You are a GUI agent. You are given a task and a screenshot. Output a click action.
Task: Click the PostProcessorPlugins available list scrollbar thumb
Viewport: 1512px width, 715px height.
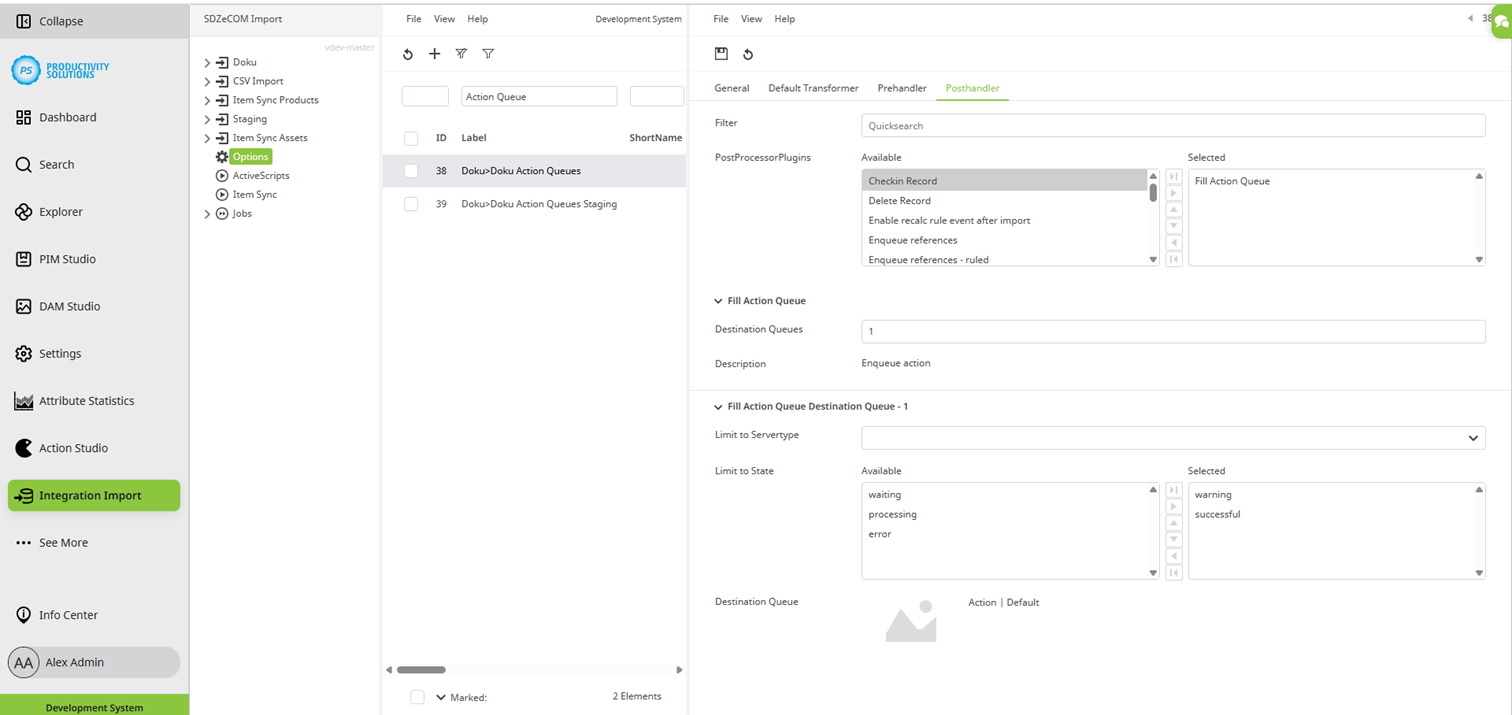[x=1153, y=193]
